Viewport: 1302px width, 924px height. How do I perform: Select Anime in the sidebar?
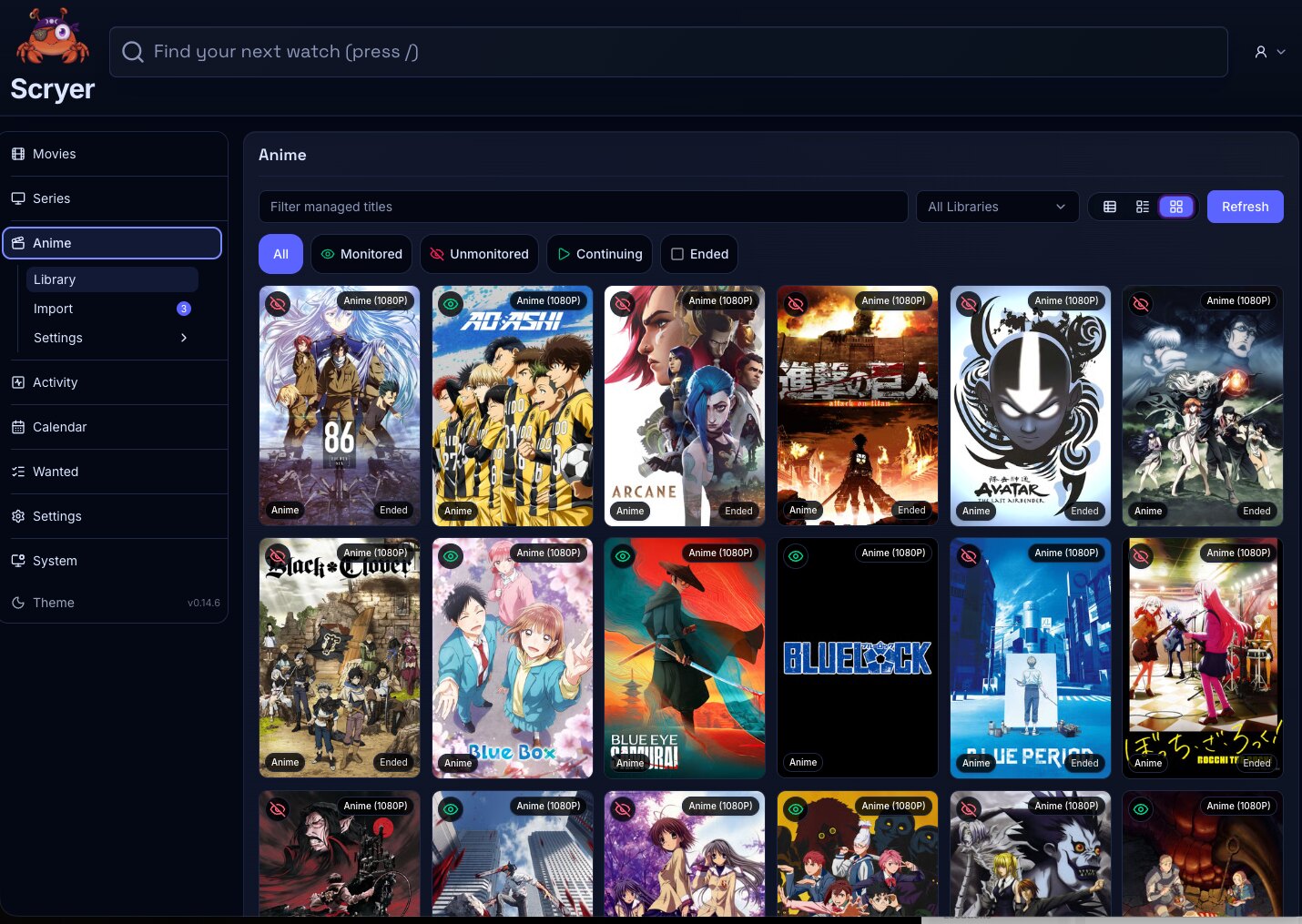[x=112, y=243]
